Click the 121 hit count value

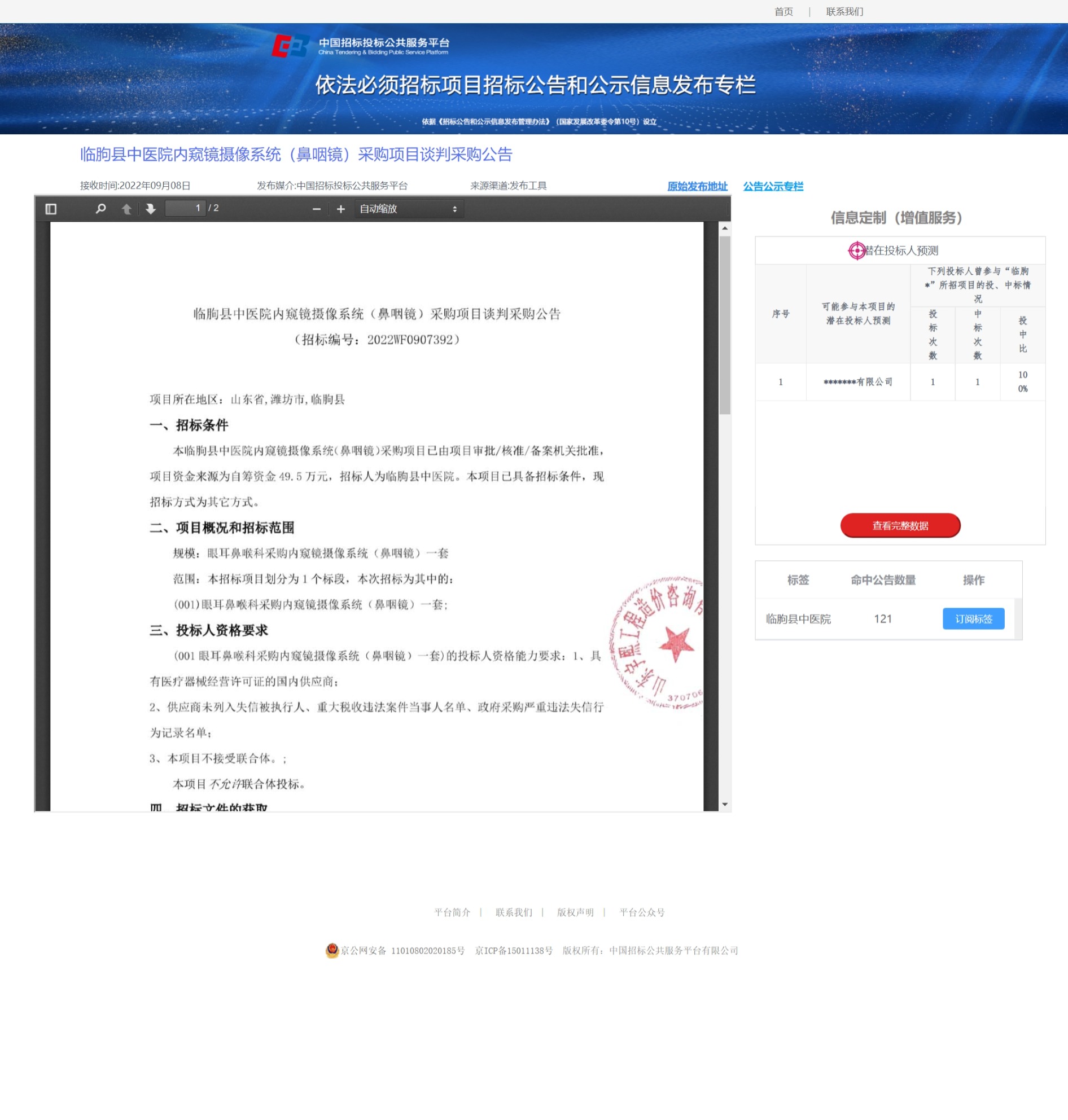[x=882, y=618]
